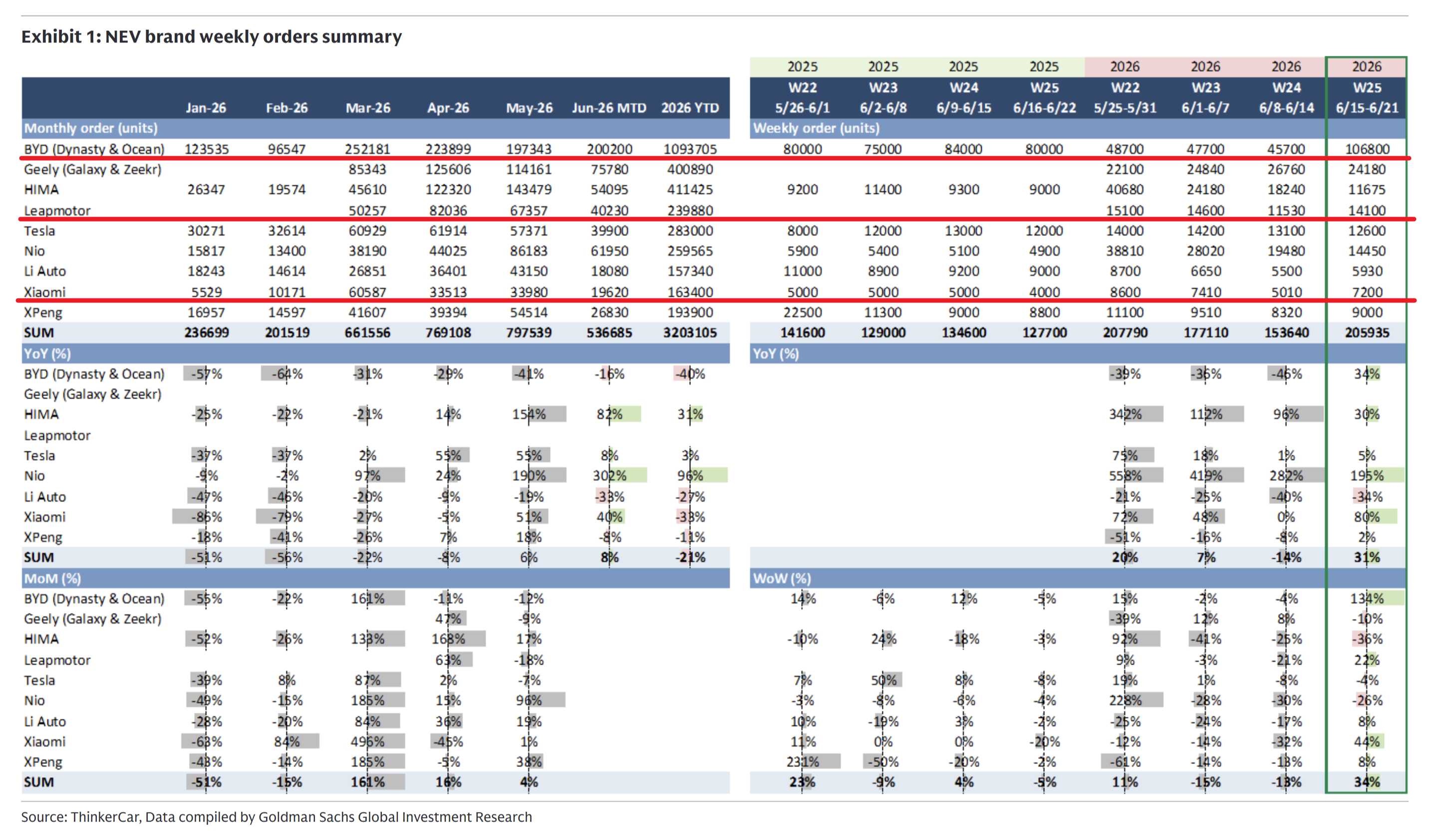Click Nio WoW value '228%'
Viewport: 1446px width, 840px height.
[x=1125, y=701]
